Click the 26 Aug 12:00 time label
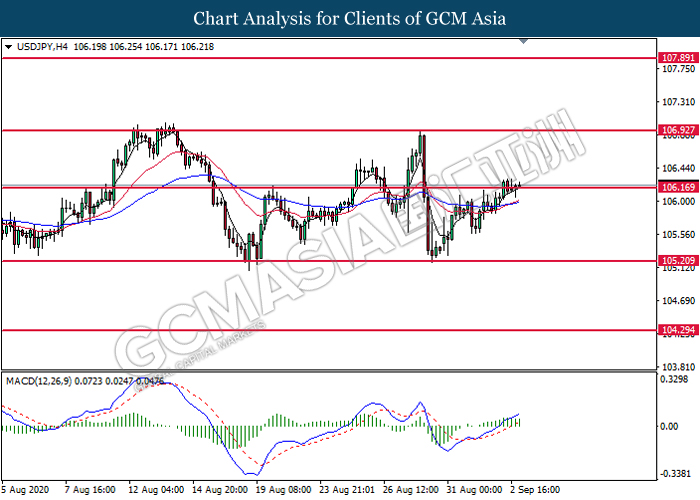 [x=411, y=490]
